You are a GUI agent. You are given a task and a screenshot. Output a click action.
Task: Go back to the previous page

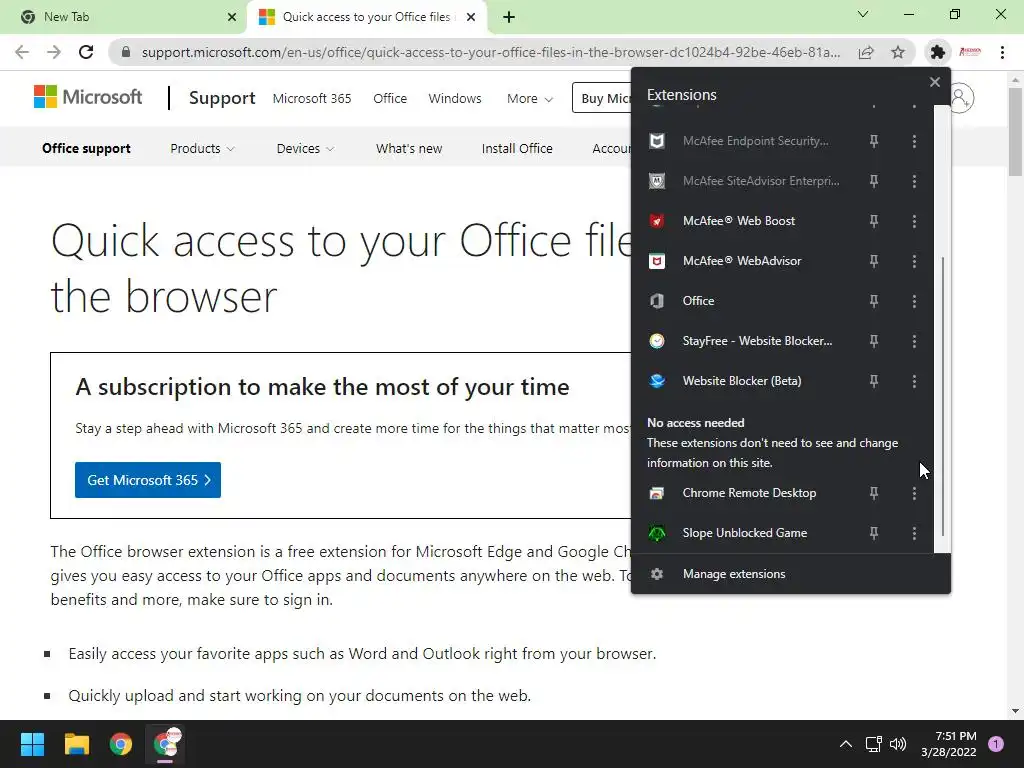point(22,52)
